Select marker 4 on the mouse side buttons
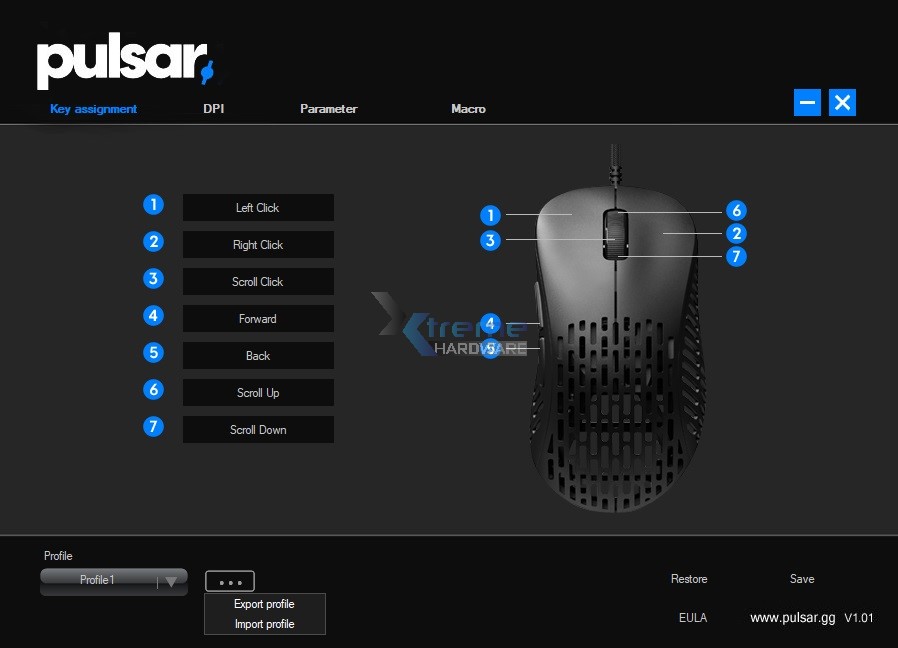898x648 pixels. coord(490,322)
